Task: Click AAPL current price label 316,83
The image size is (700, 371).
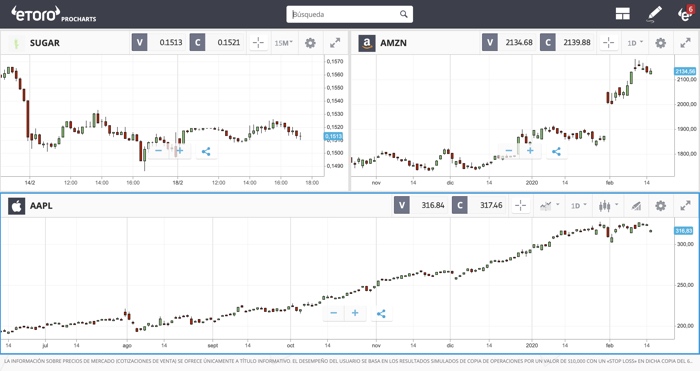Action: click(683, 231)
